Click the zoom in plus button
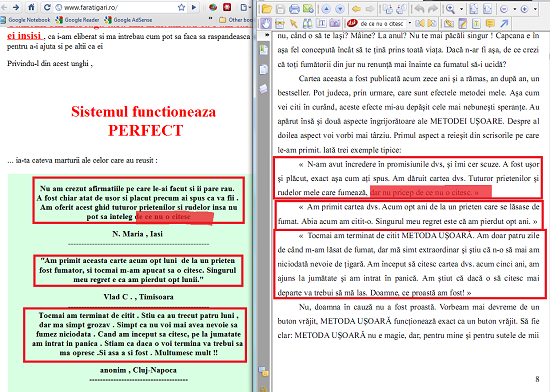This screenshot has height=392, width=550. [x=524, y=9]
